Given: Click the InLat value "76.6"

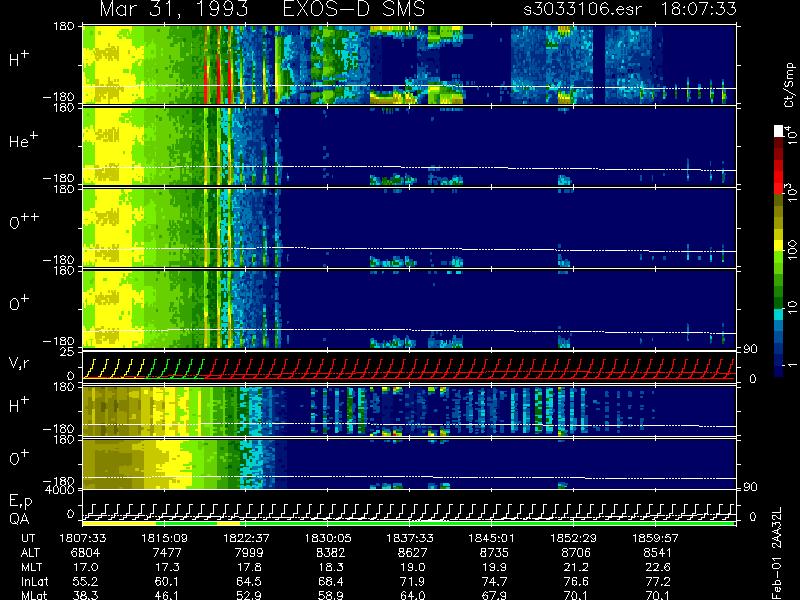Looking at the screenshot, I should (576, 582).
